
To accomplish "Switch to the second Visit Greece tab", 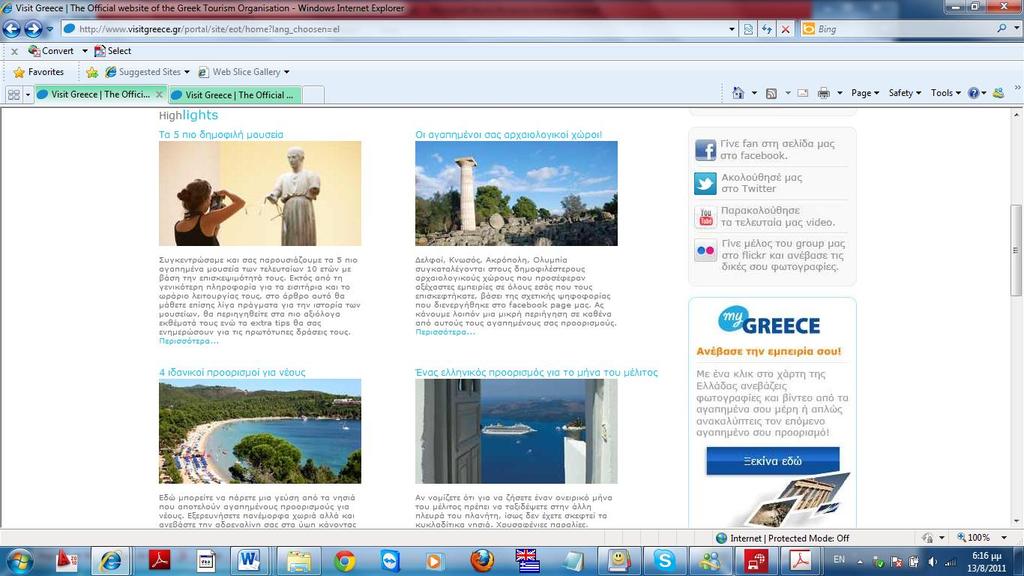I will coord(235,95).
